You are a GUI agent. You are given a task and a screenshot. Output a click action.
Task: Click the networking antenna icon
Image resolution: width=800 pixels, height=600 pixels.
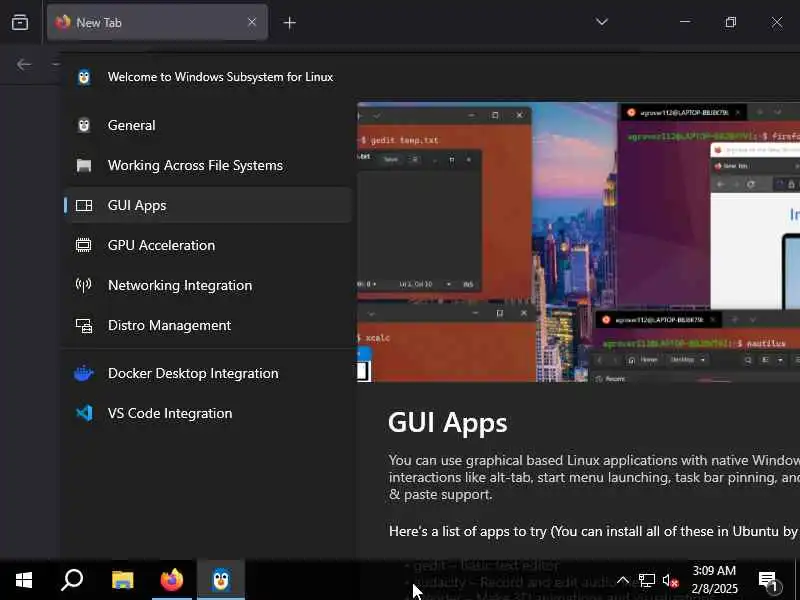[x=84, y=285]
